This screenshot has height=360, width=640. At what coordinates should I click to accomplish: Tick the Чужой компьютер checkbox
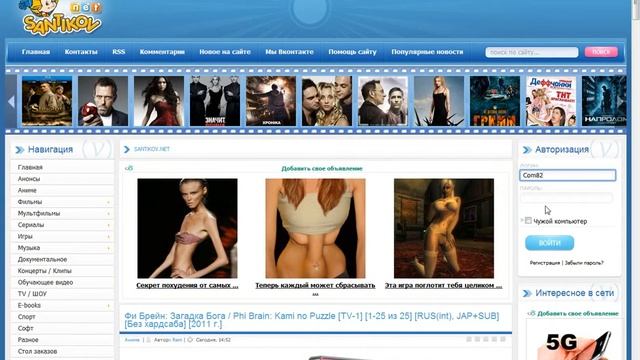tap(528, 220)
